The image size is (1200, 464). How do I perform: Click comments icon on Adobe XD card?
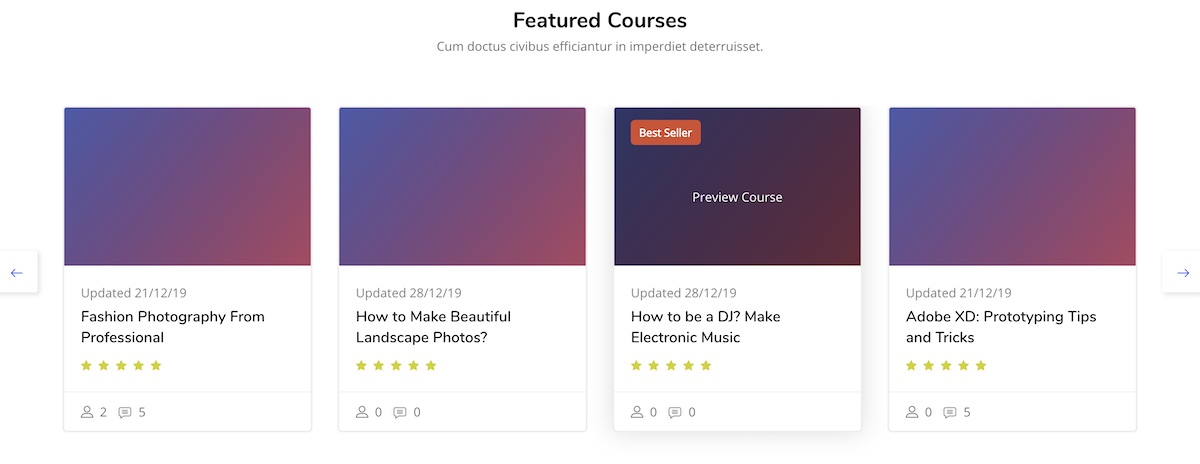tap(950, 412)
